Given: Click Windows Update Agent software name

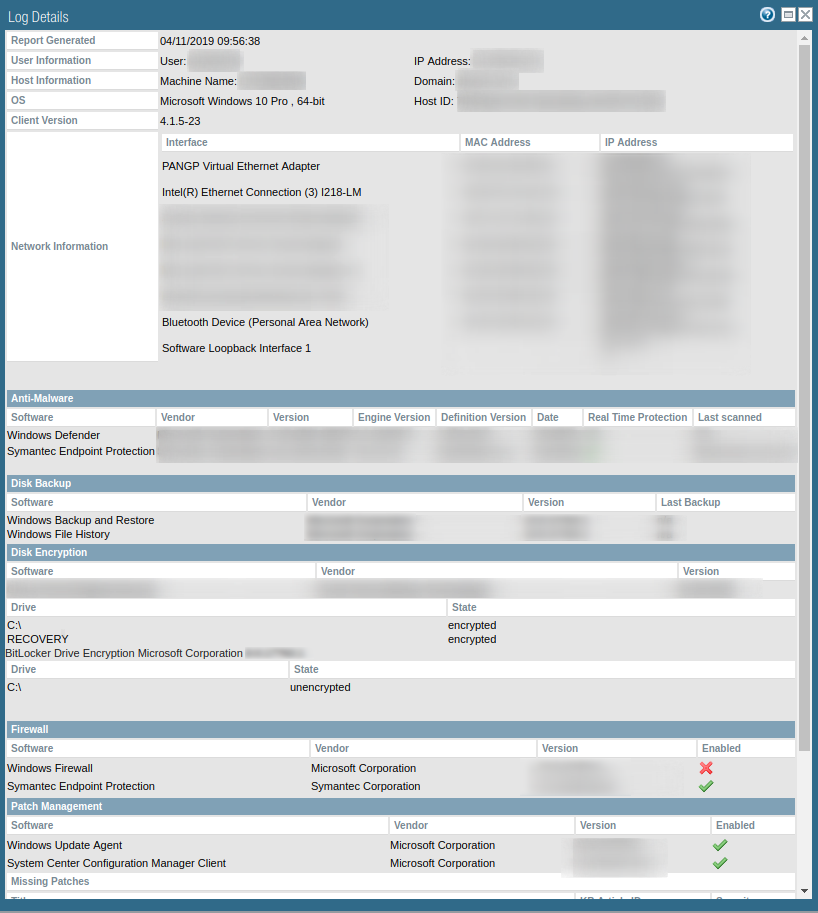Looking at the screenshot, I should 65,845.
